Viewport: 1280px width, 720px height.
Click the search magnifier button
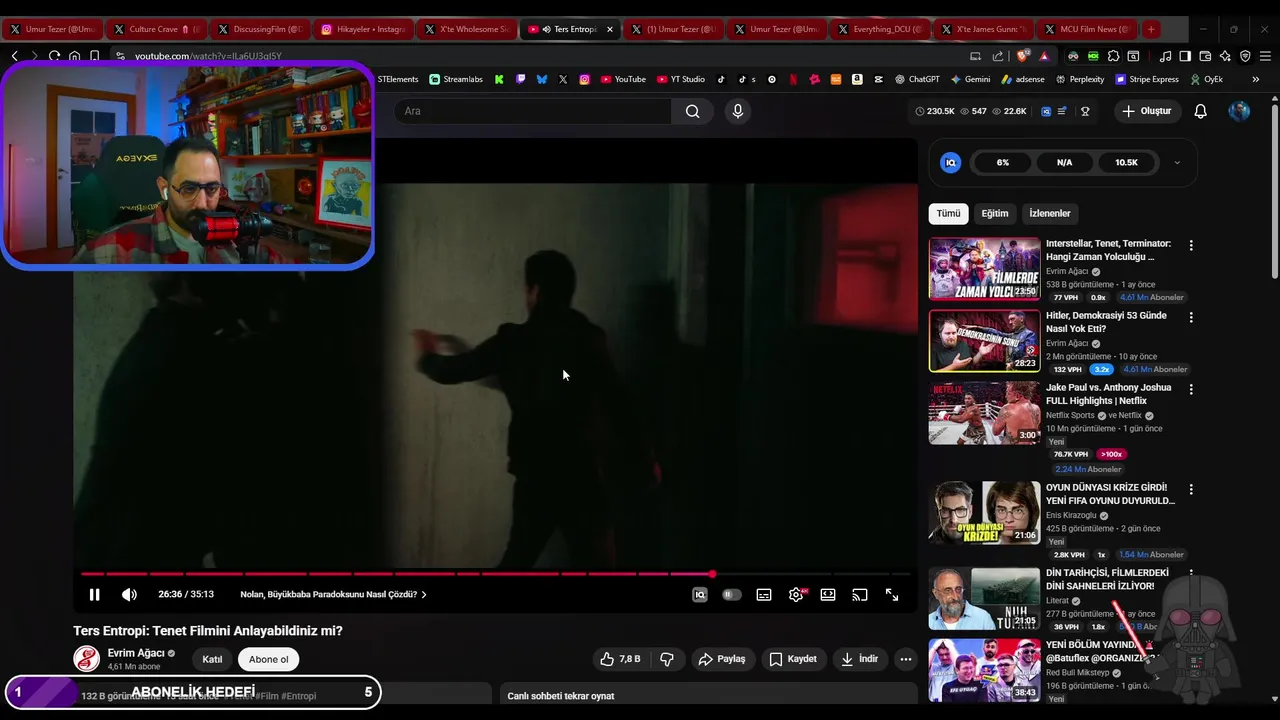pos(692,111)
